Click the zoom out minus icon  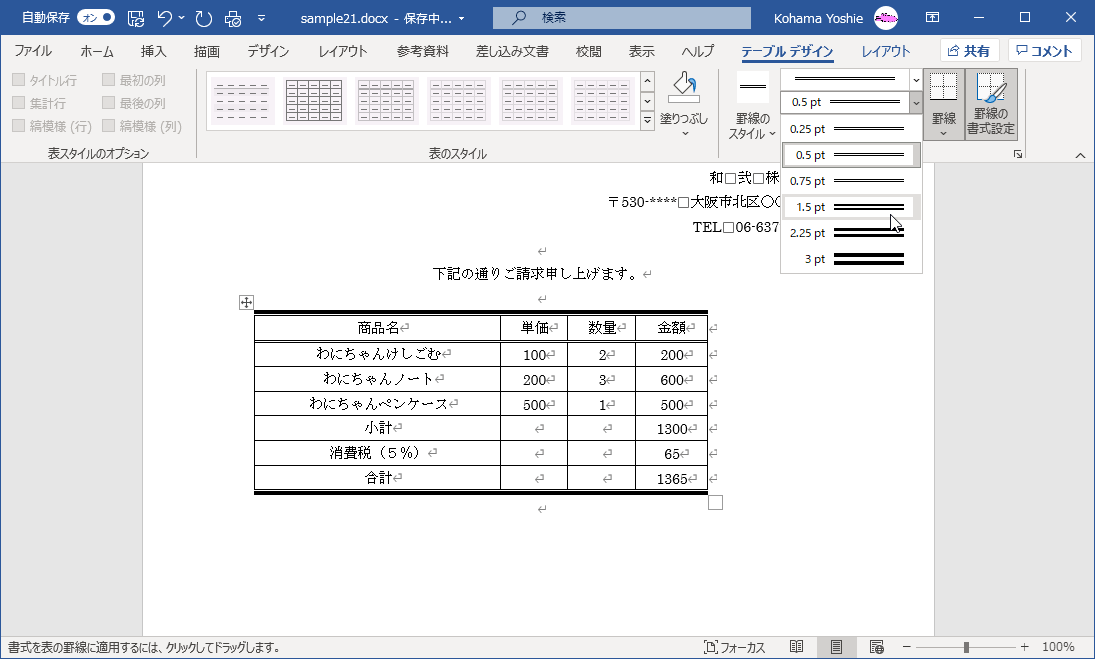pyautogui.click(x=906, y=647)
